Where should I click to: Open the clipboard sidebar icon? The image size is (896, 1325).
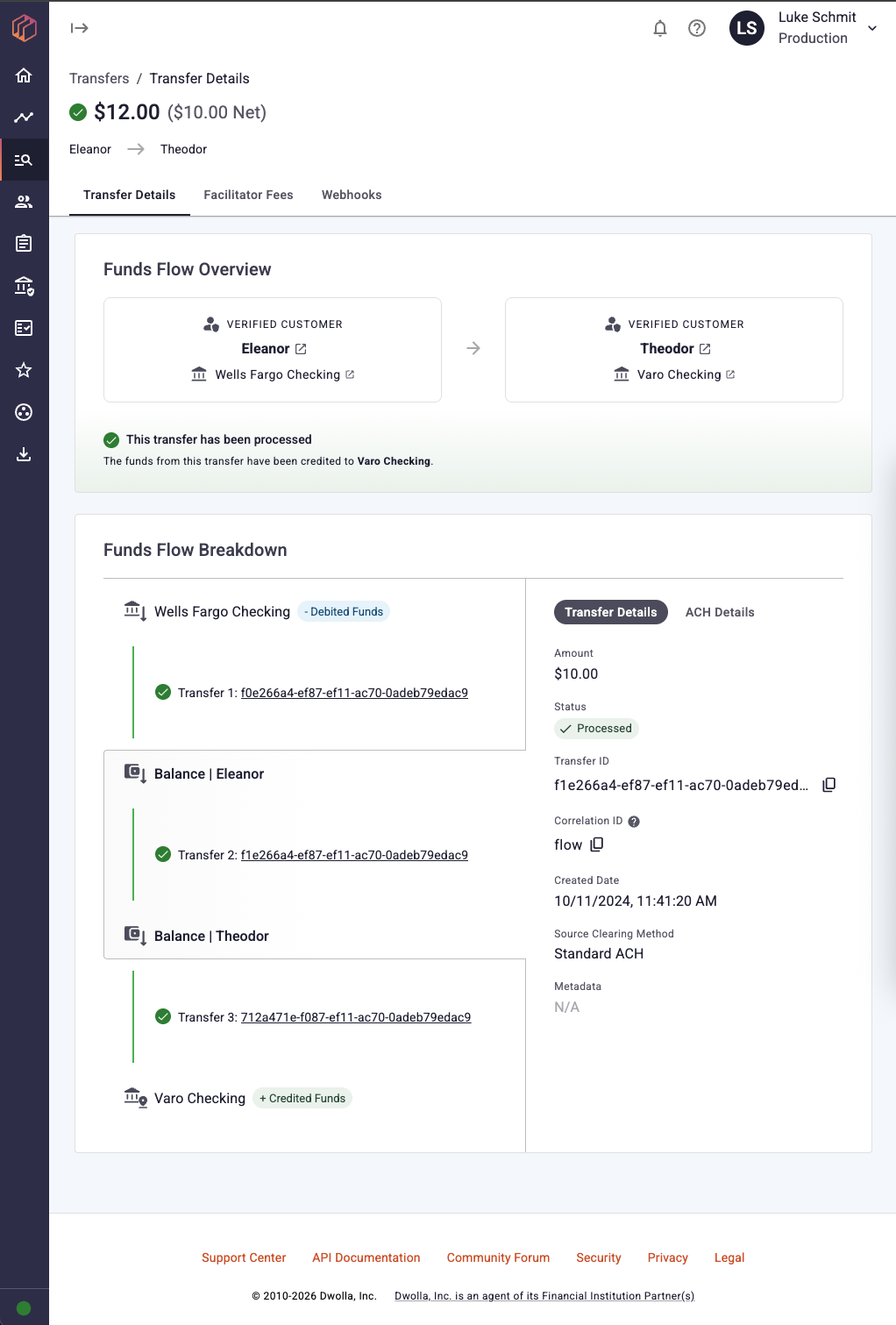[24, 243]
